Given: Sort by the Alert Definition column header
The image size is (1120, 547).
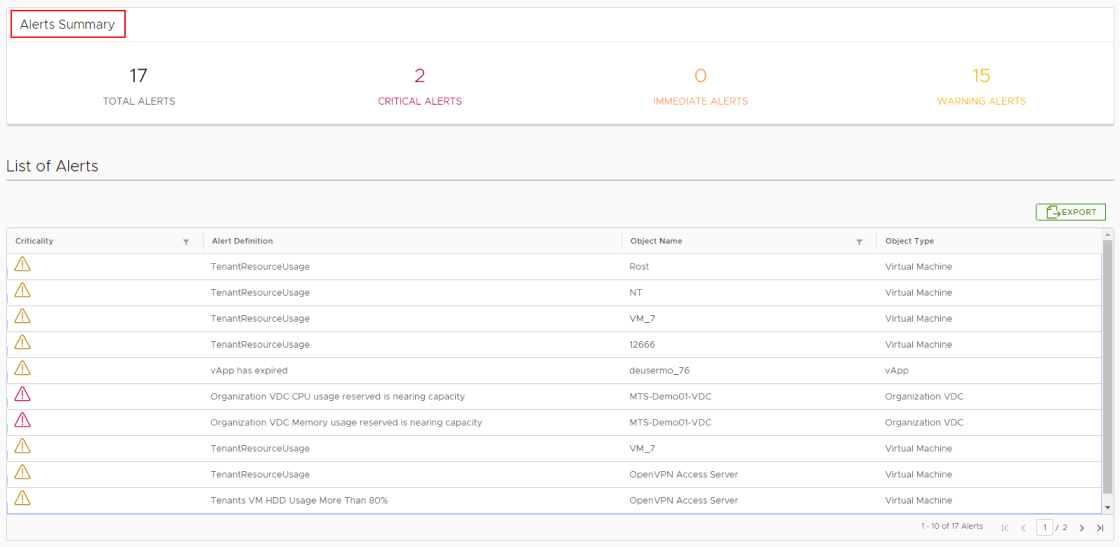Looking at the screenshot, I should (x=242, y=241).
